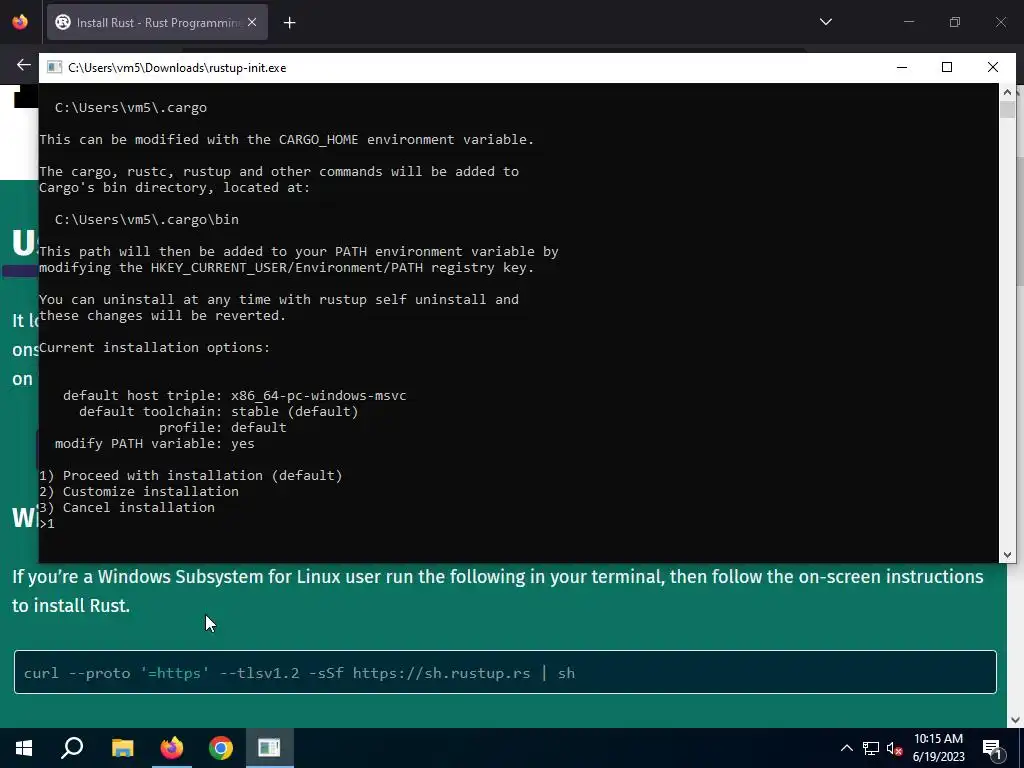This screenshot has width=1024, height=768.
Task: Click the curl rustup install command box
Action: [505, 672]
